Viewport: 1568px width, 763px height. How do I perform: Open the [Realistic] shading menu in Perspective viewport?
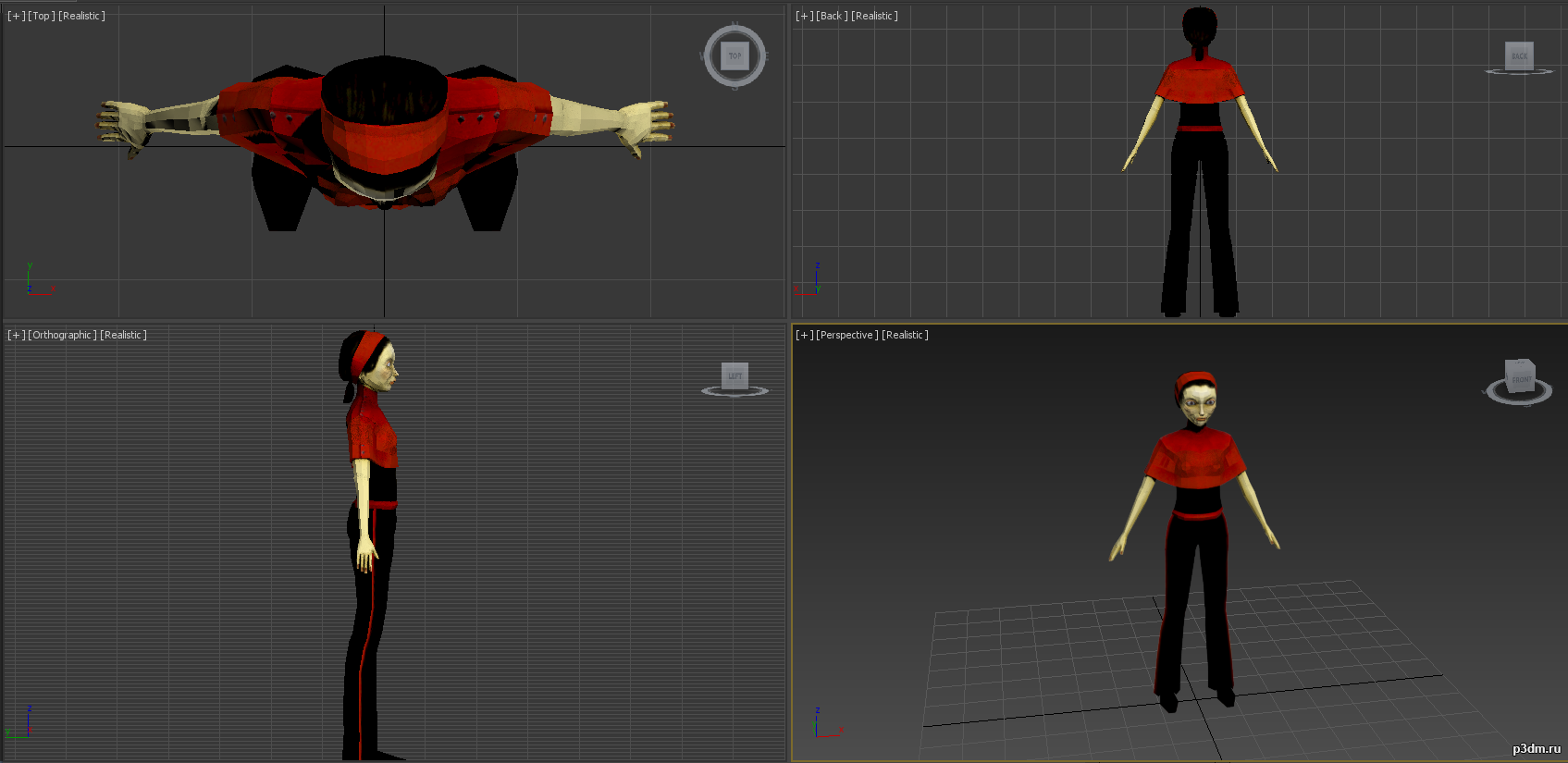click(x=905, y=335)
